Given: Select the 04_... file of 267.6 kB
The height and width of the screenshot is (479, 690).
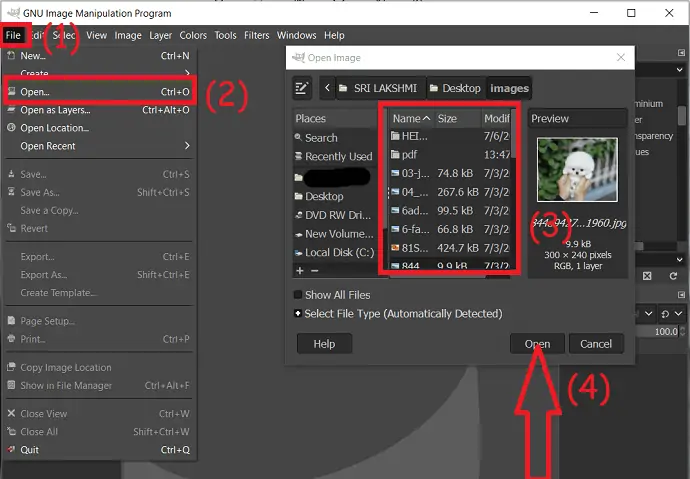Looking at the screenshot, I should point(450,192).
